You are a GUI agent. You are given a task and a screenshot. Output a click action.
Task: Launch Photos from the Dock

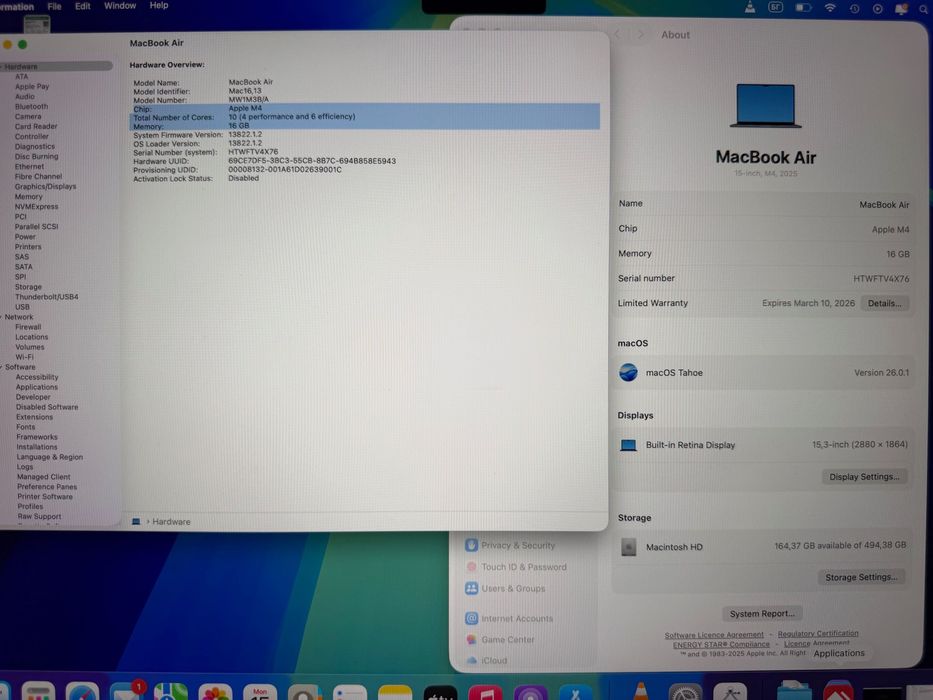click(x=215, y=692)
